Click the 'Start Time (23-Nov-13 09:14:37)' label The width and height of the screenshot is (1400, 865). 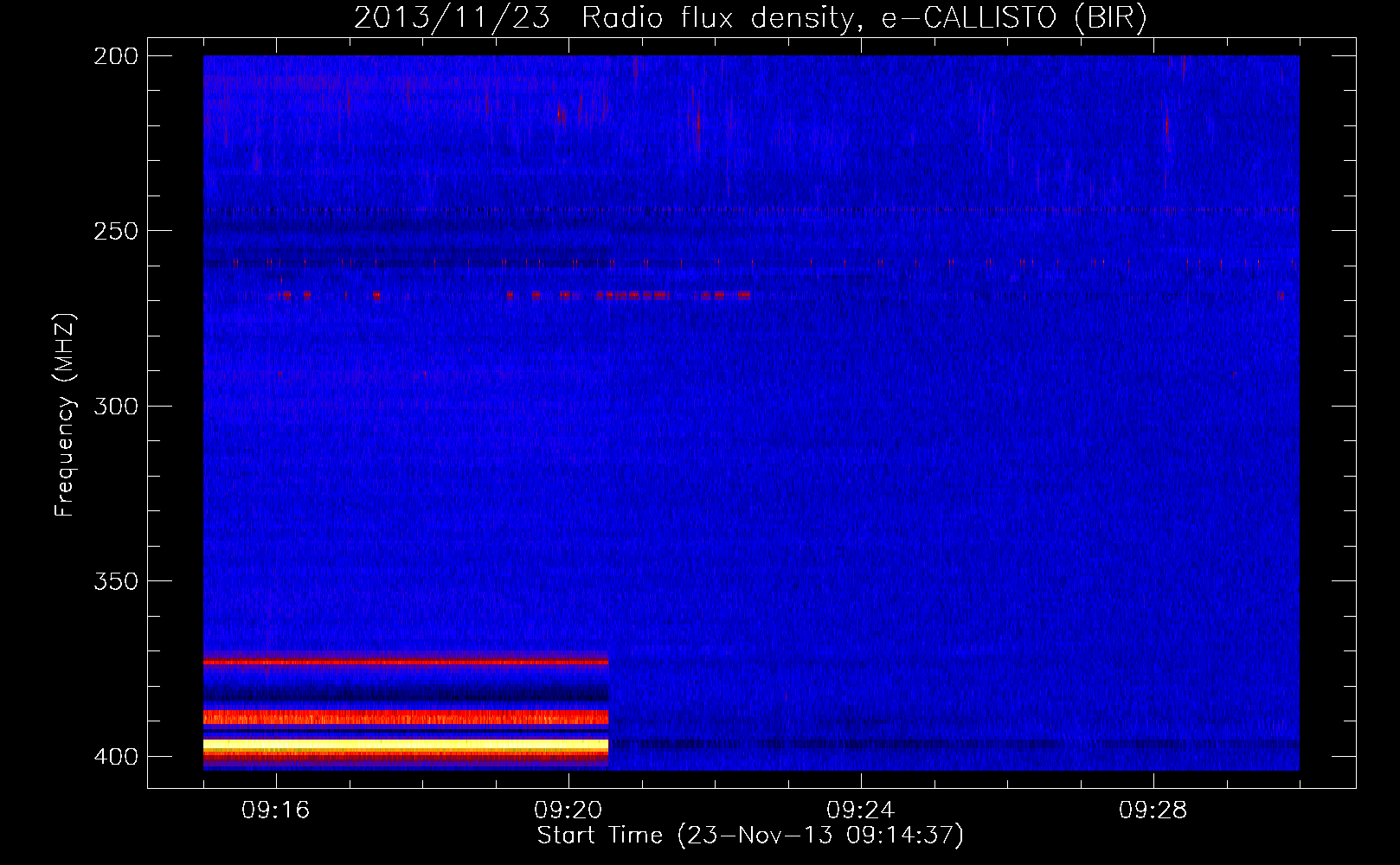click(x=750, y=836)
